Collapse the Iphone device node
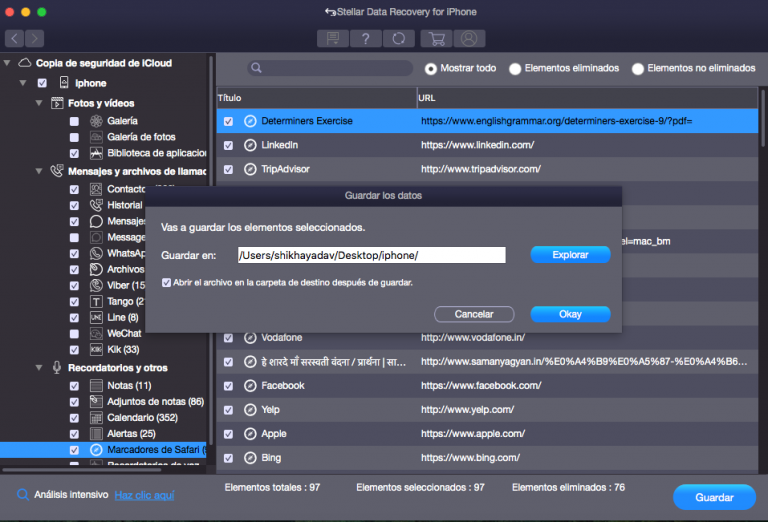 coord(23,83)
